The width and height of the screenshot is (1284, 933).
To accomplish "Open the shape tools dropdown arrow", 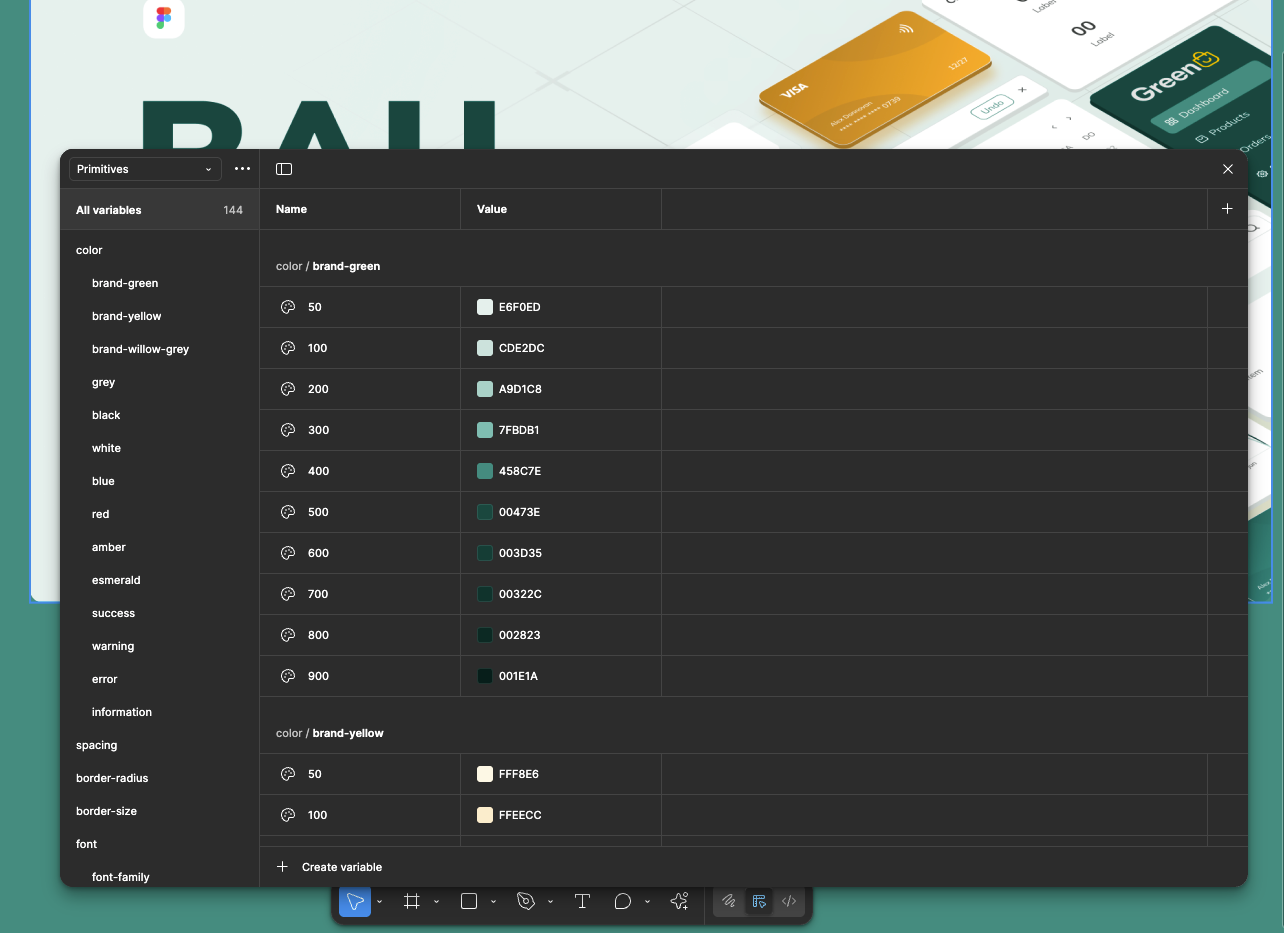I will pos(491,901).
